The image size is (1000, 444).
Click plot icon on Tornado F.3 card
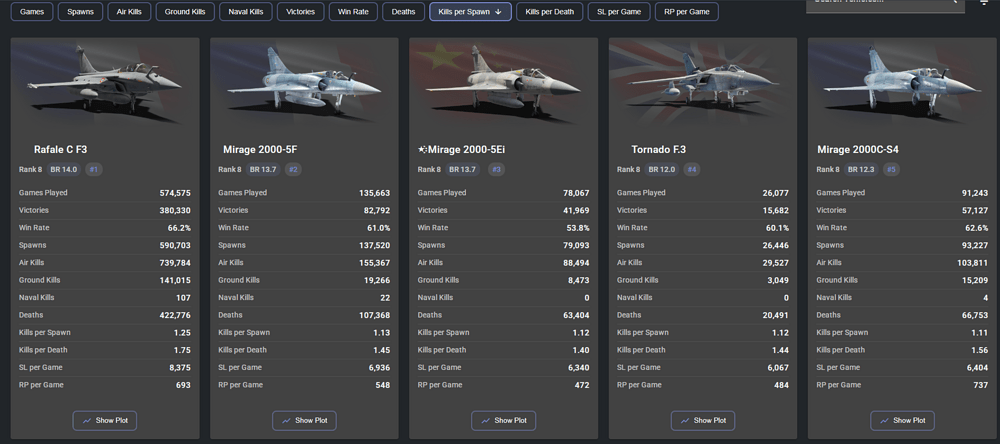pyautogui.click(x=685, y=421)
